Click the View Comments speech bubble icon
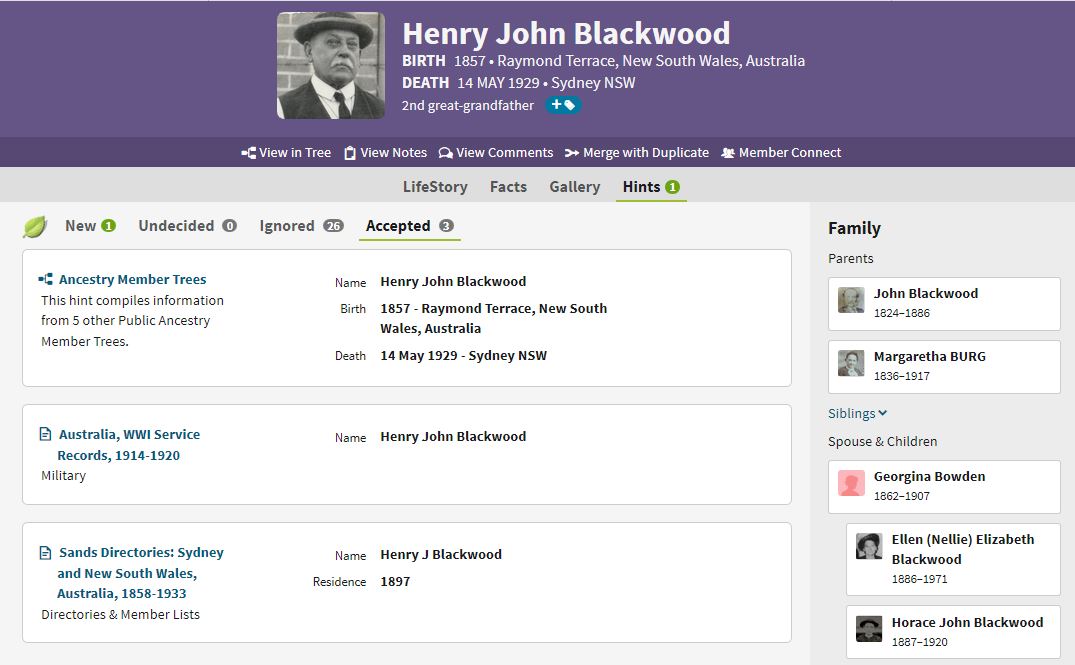1075x665 pixels. 445,153
